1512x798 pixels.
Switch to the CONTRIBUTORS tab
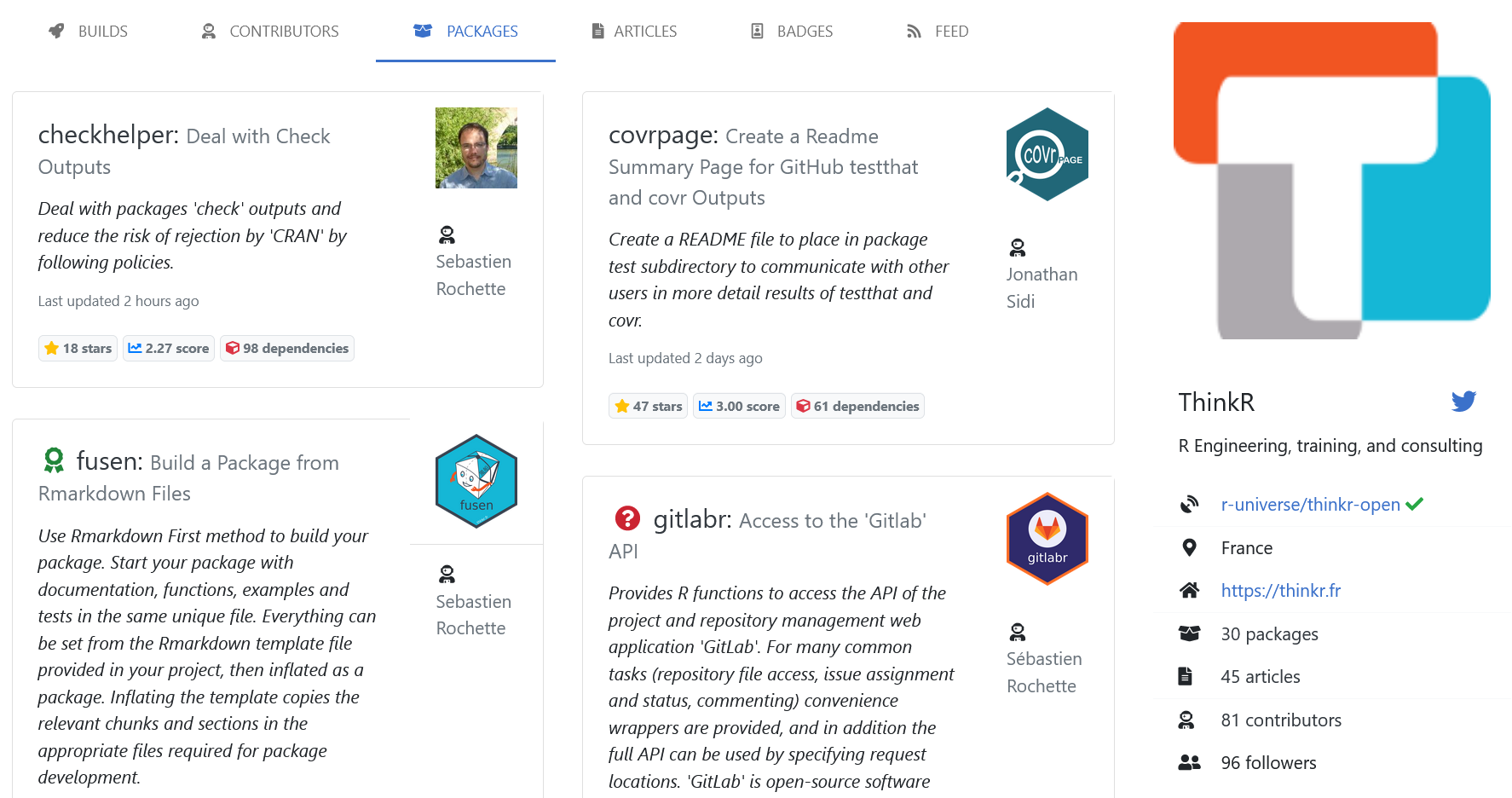tap(283, 31)
